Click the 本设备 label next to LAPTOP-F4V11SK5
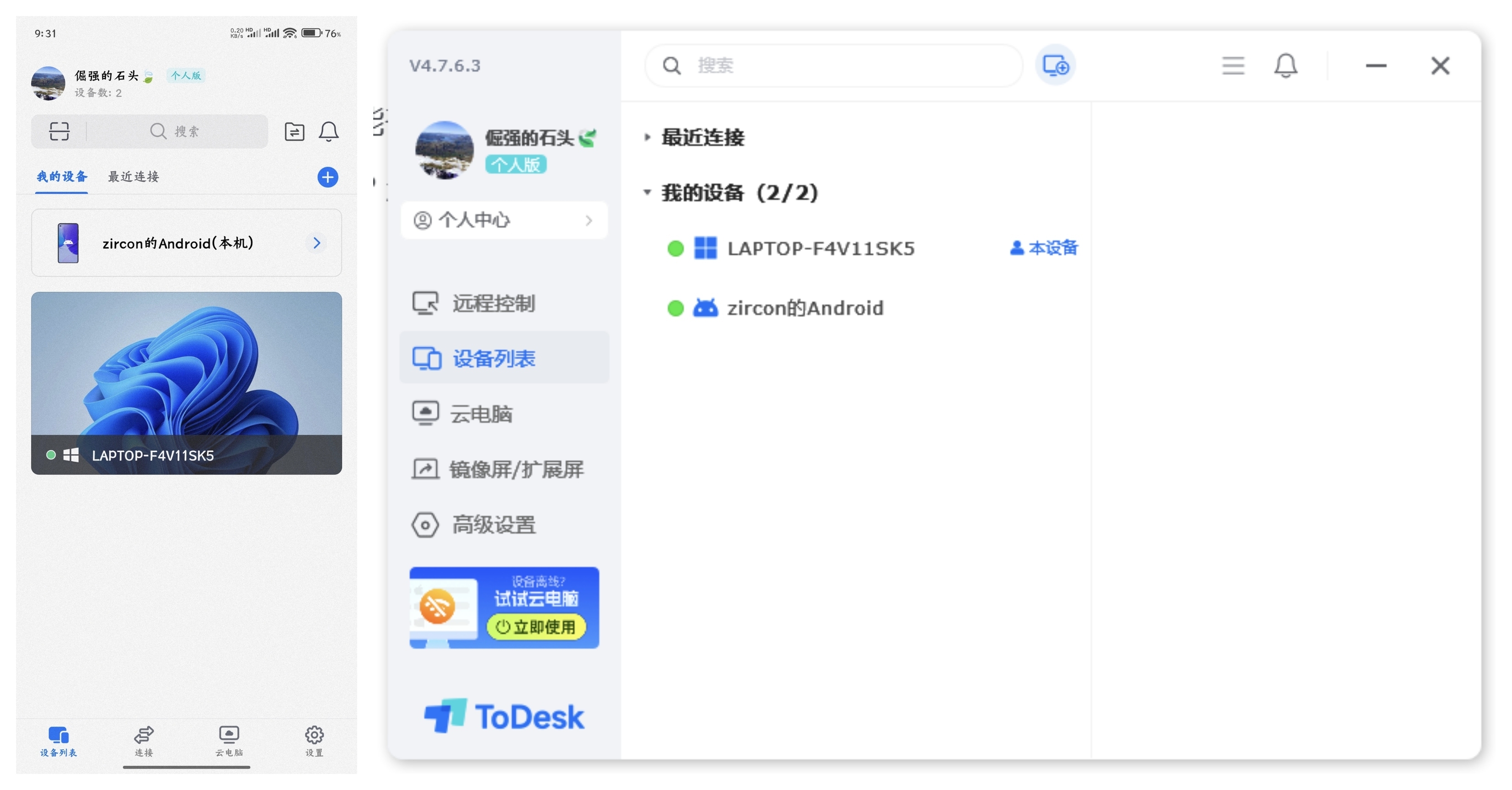This screenshot has width=1512, height=790. 1044,248
